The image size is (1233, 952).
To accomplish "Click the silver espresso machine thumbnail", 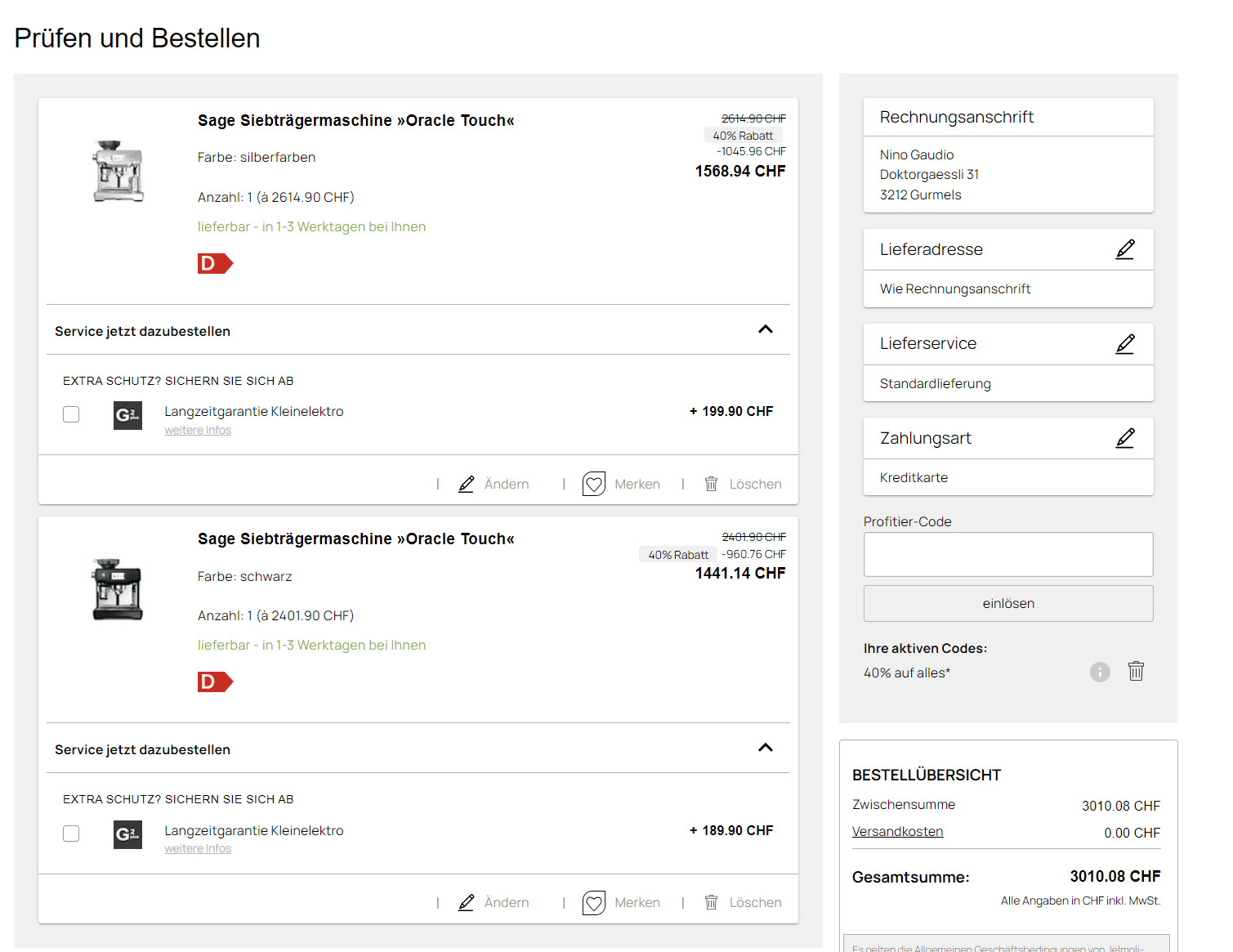I will [118, 171].
